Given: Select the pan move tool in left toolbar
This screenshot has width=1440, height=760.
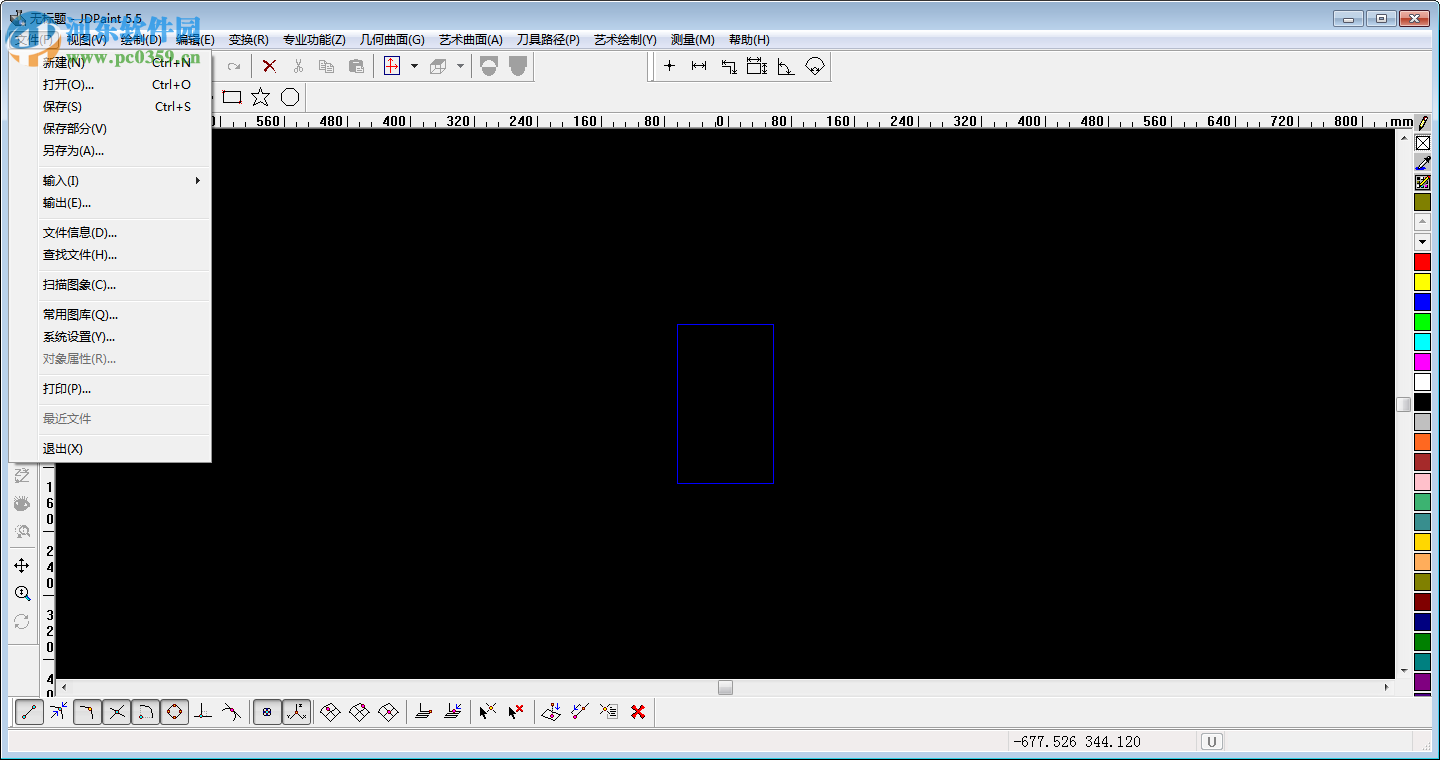Looking at the screenshot, I should [x=22, y=565].
